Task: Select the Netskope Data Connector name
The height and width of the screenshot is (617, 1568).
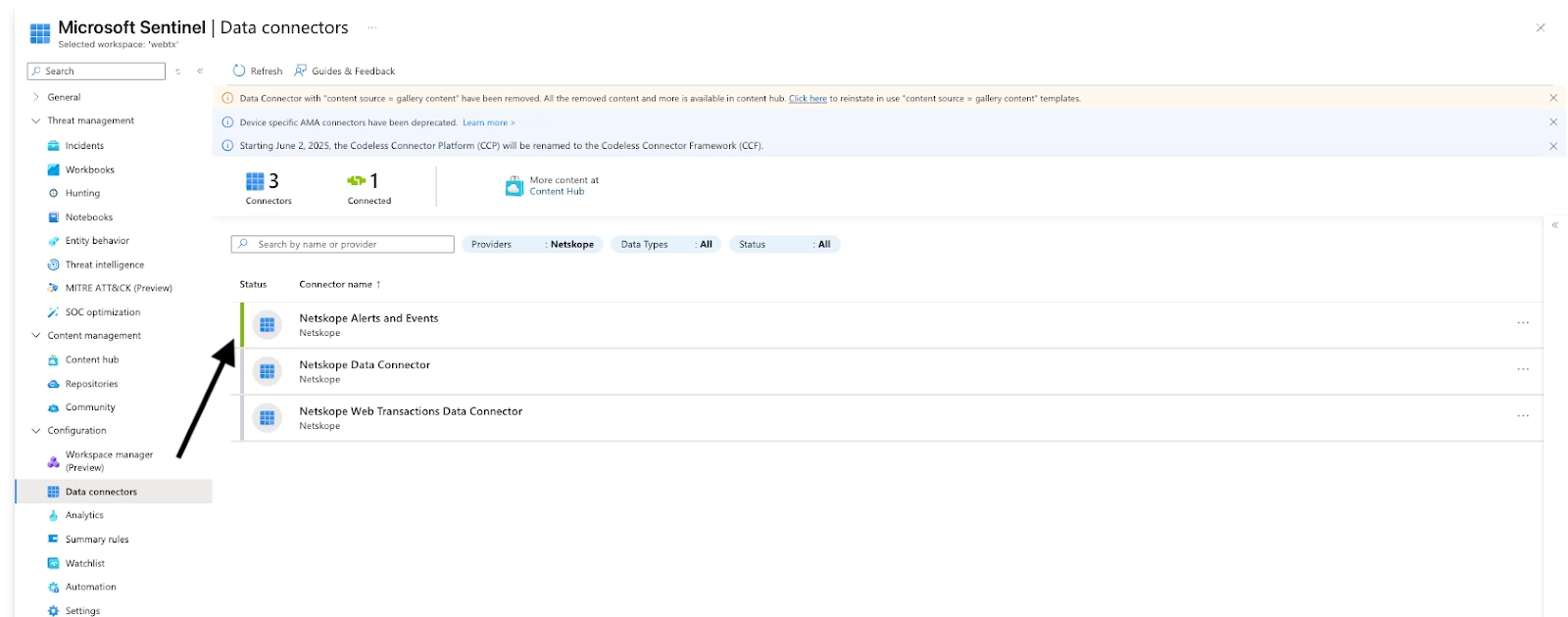Action: coord(365,365)
